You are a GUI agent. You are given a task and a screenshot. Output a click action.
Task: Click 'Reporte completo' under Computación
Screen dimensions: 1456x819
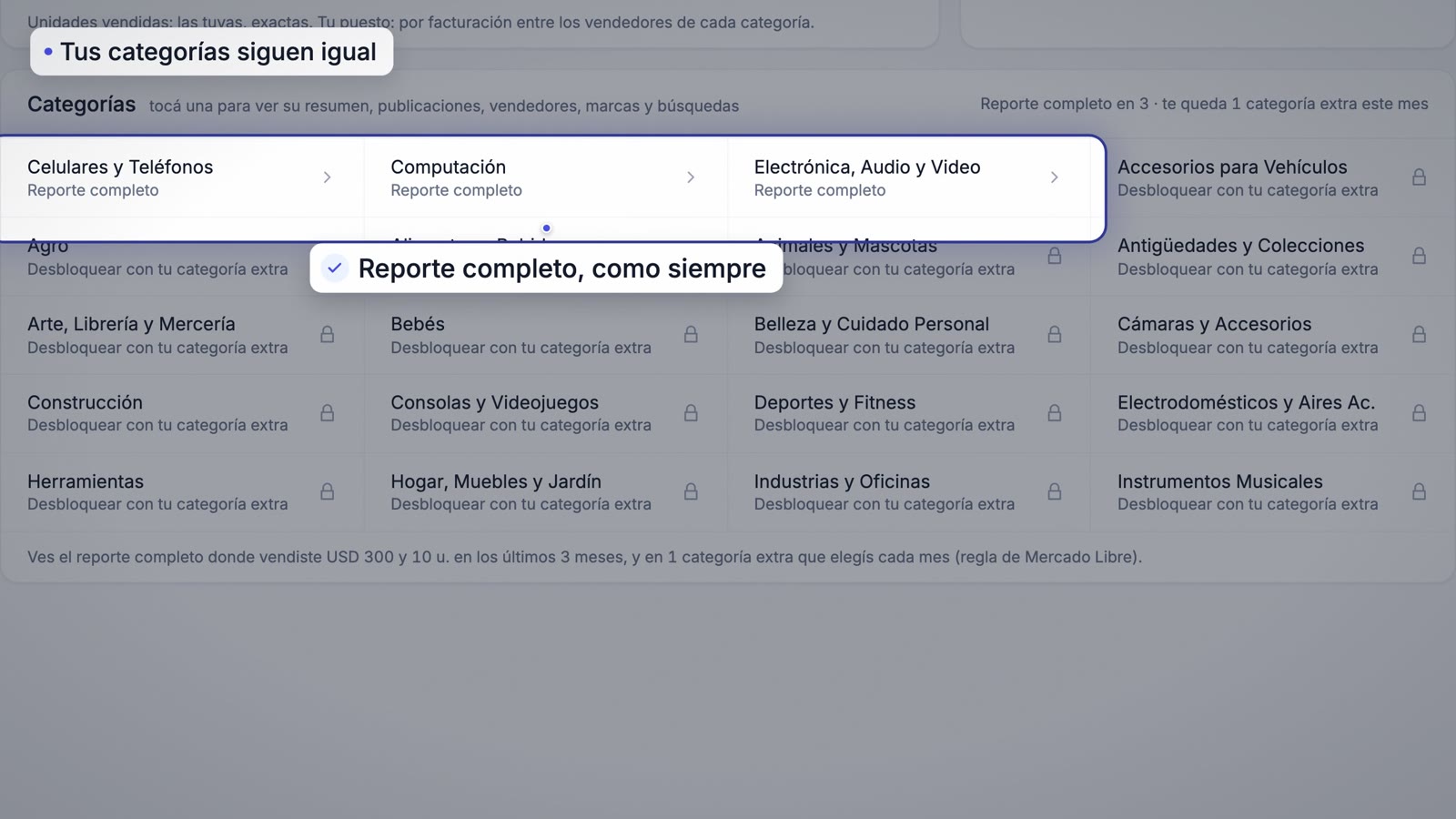456,190
